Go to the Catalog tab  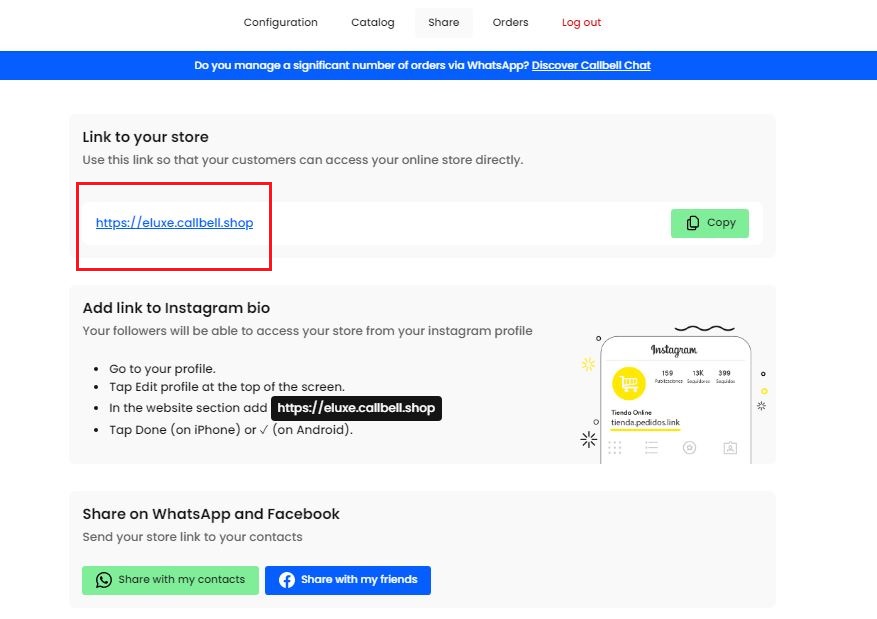coord(373,22)
